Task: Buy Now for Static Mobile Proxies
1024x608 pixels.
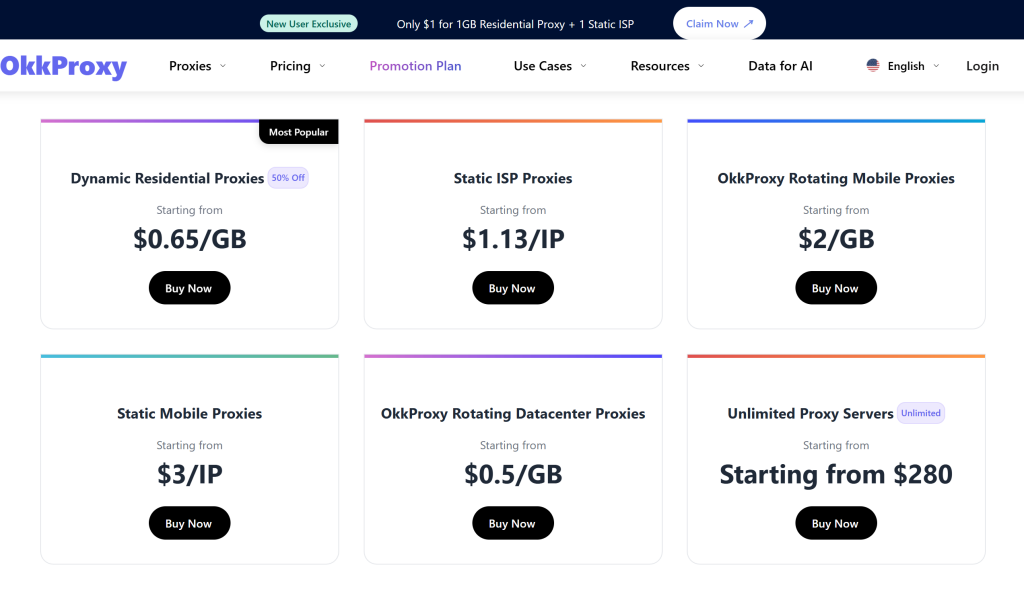Action: [189, 523]
